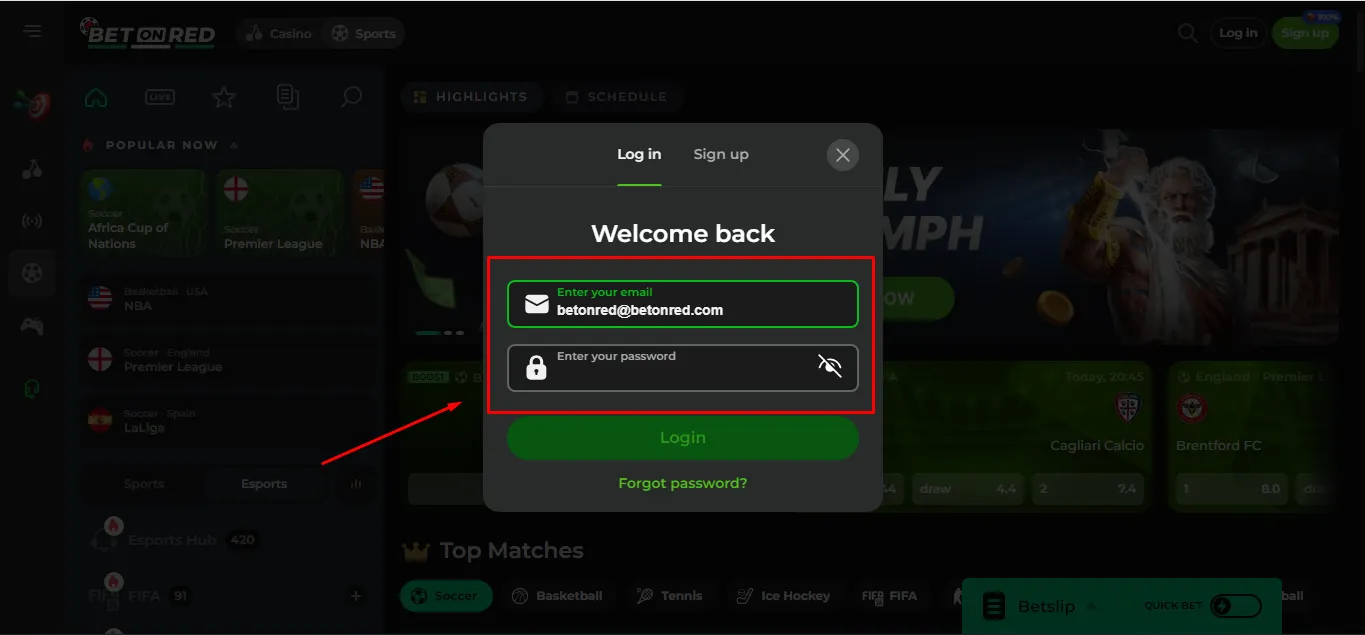Click the banner carousel indicator dots
Image resolution: width=1365 pixels, height=635 pixels.
[440, 332]
